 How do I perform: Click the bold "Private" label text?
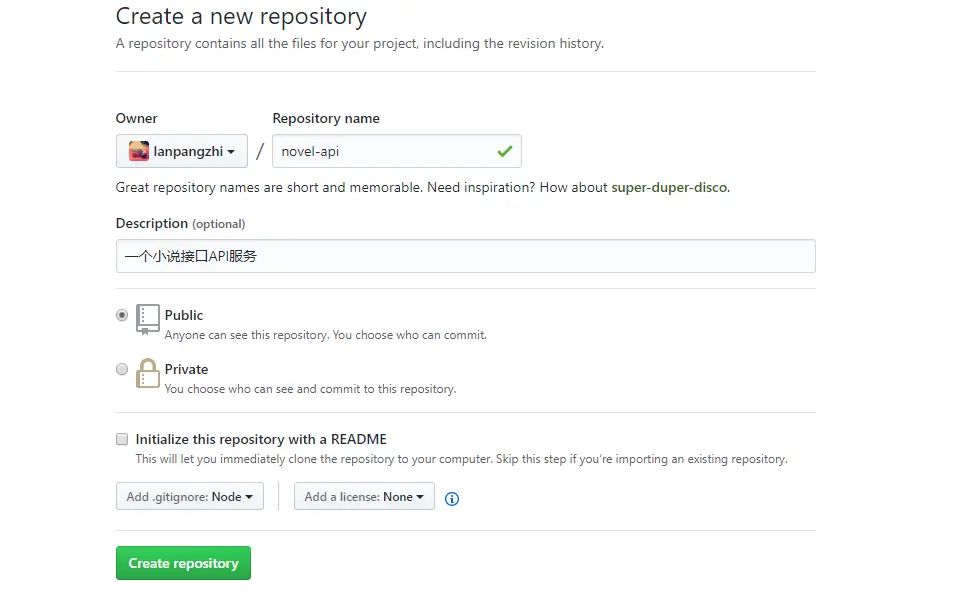(186, 369)
